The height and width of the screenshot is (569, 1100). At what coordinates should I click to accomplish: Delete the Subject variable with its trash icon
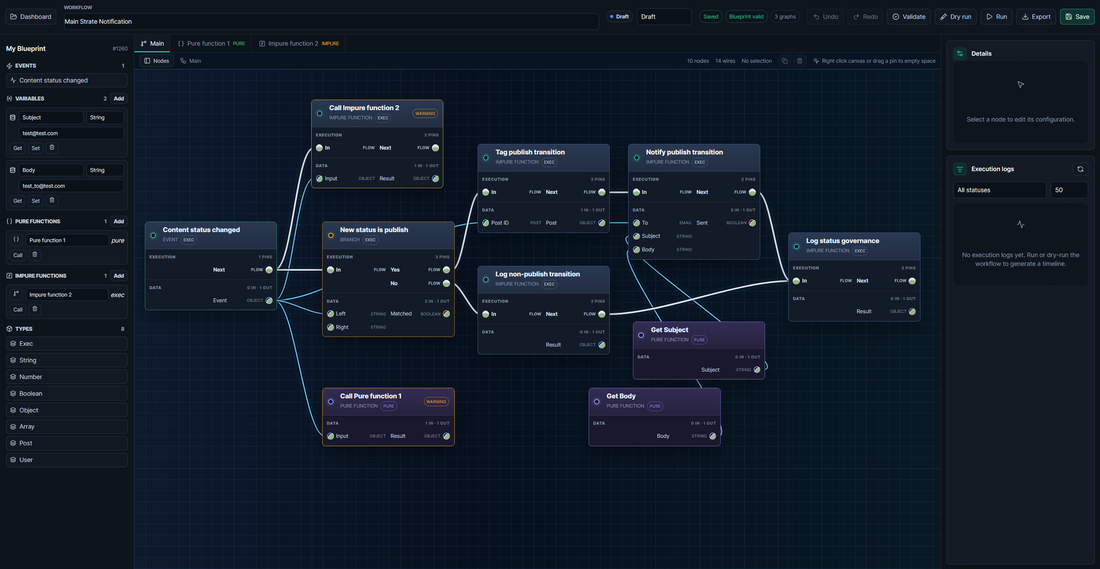coord(52,148)
